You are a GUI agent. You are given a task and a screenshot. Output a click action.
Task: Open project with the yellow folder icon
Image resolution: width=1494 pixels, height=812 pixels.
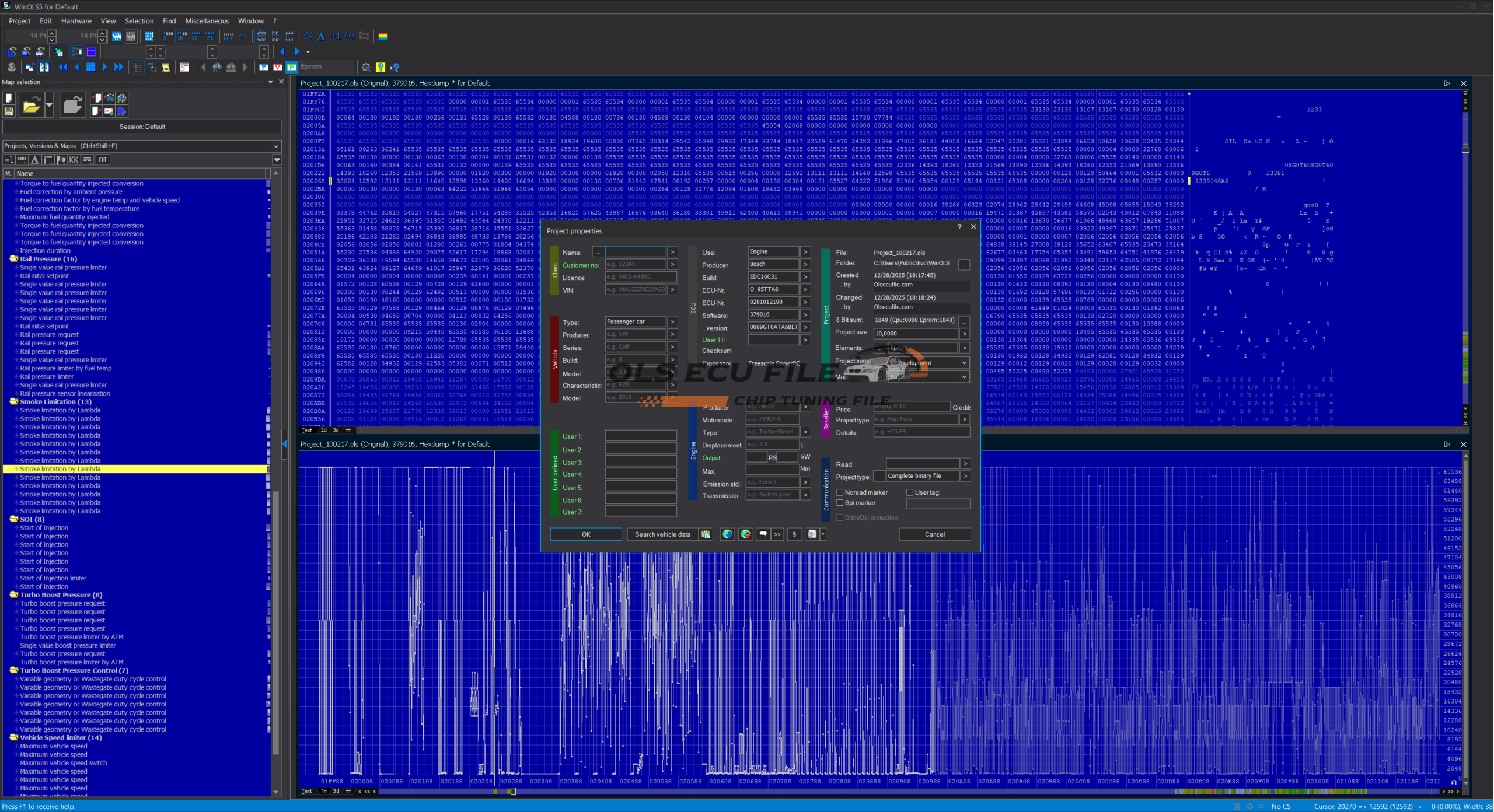pyautogui.click(x=32, y=106)
